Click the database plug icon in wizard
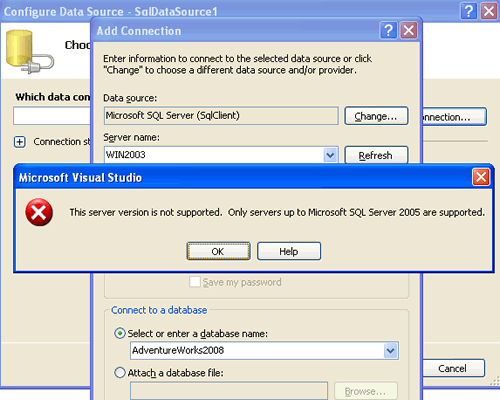This screenshot has height=400, width=500. pyautogui.click(x=29, y=52)
